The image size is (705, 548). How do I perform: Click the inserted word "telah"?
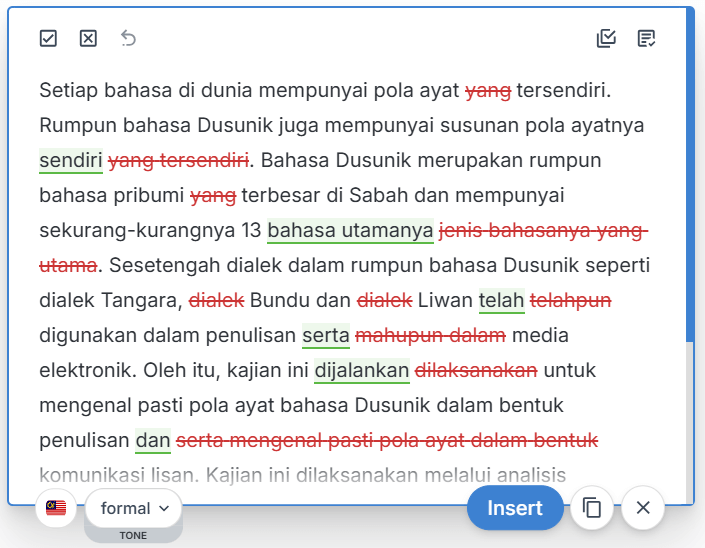(501, 300)
